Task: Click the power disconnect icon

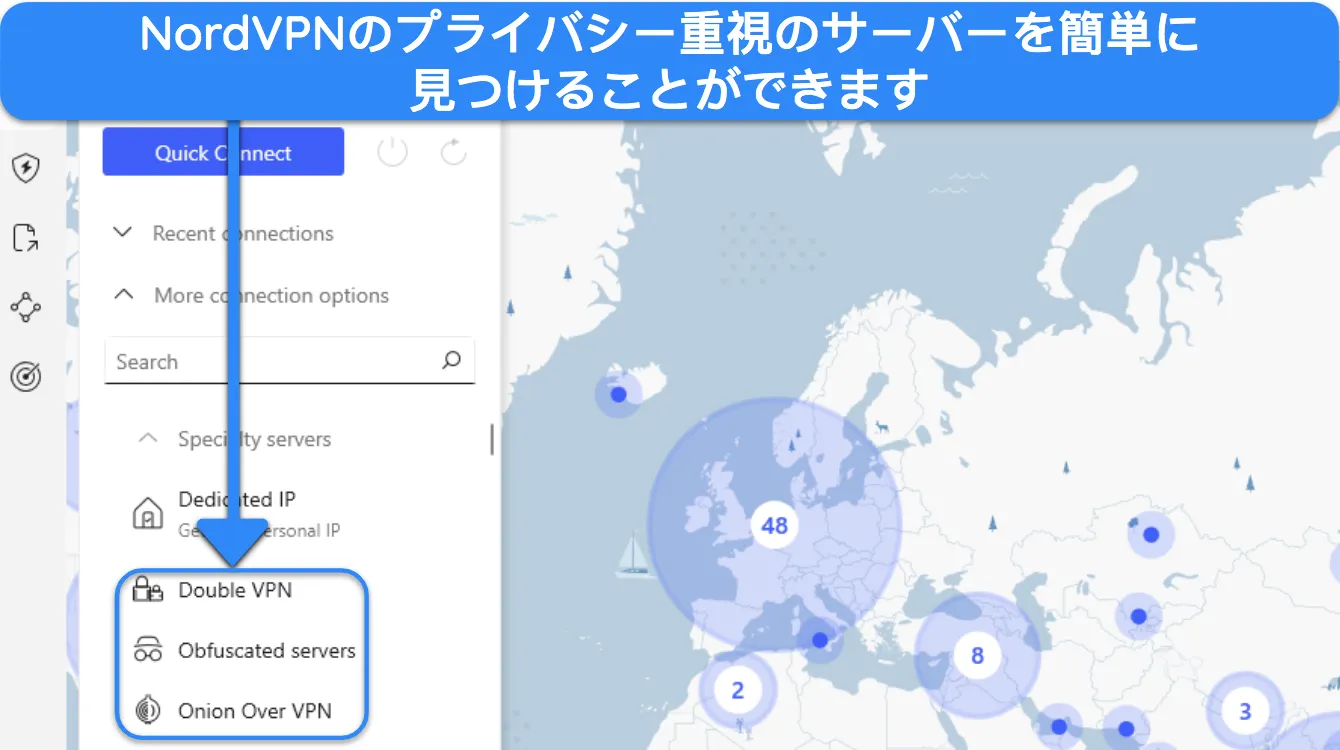Action: point(393,152)
